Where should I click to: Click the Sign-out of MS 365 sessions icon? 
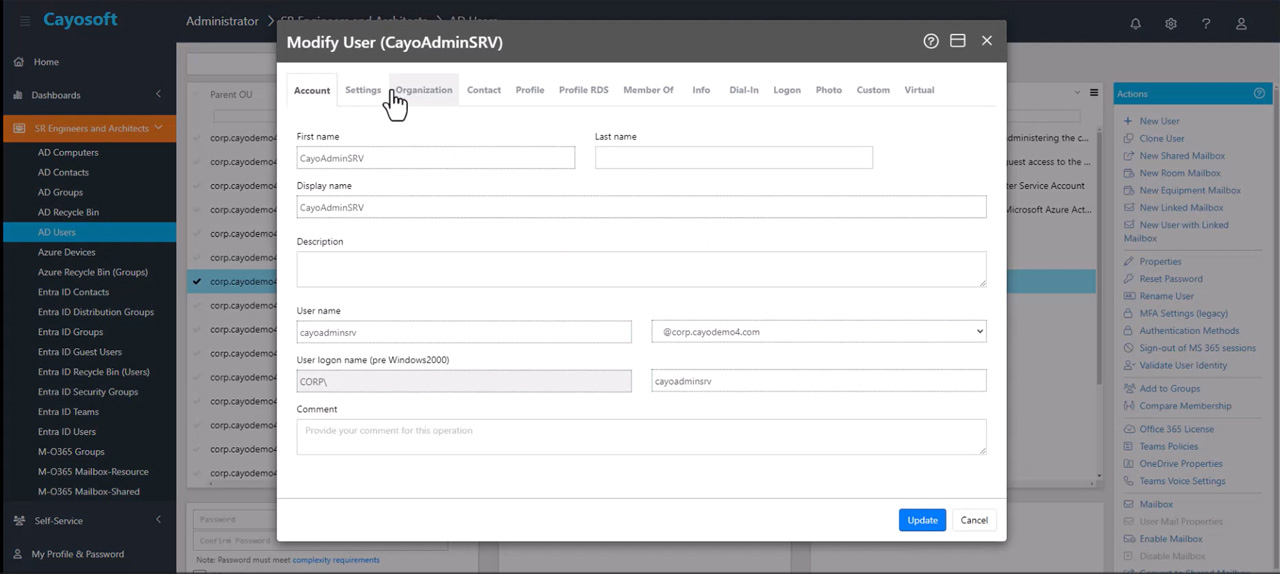point(1129,348)
